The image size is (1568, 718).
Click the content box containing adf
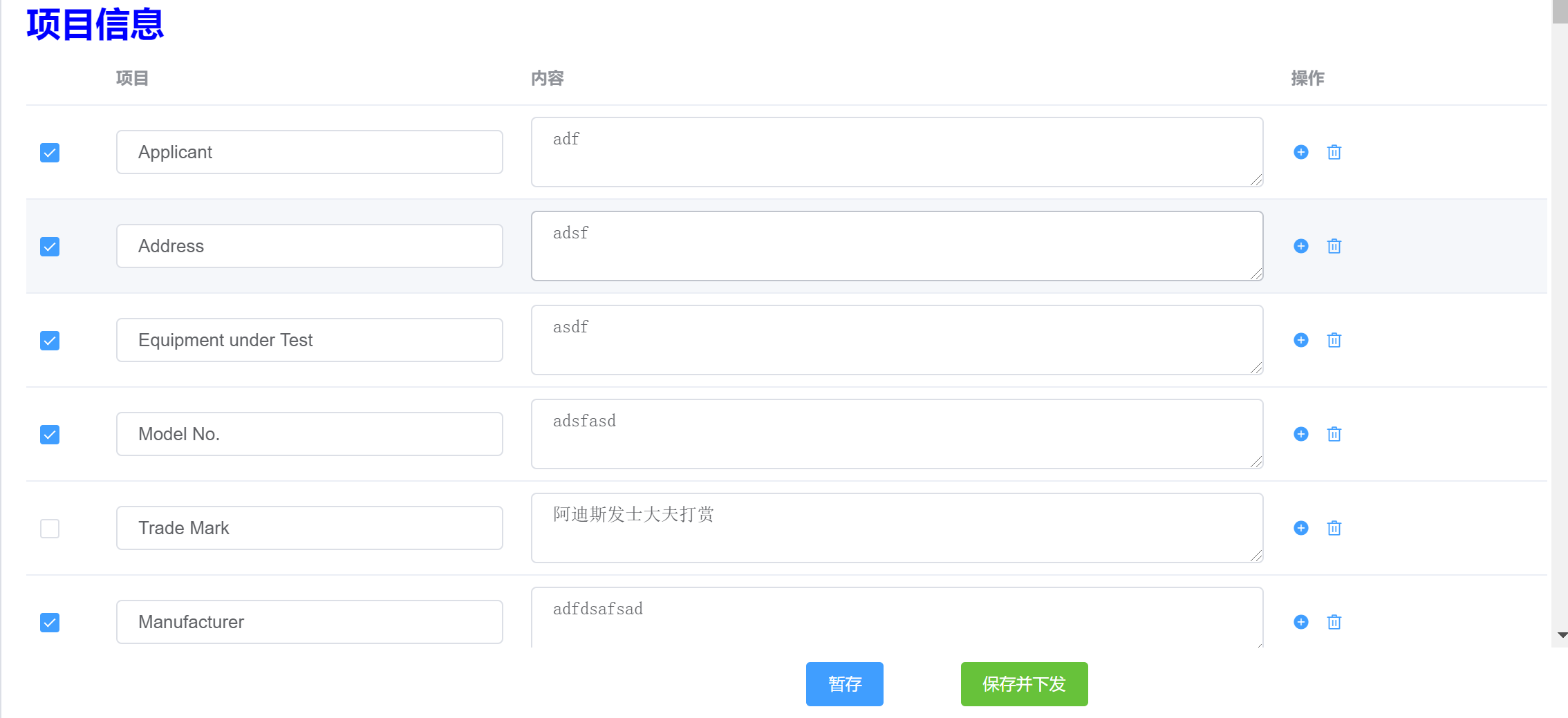(897, 152)
